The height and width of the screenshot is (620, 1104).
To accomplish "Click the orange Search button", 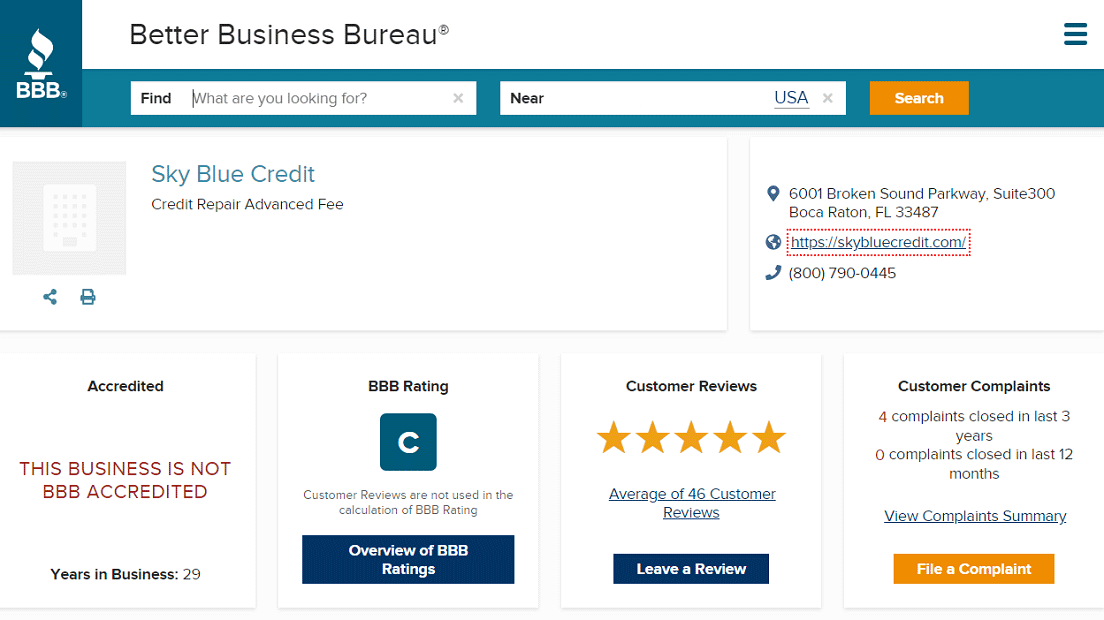I will (919, 98).
